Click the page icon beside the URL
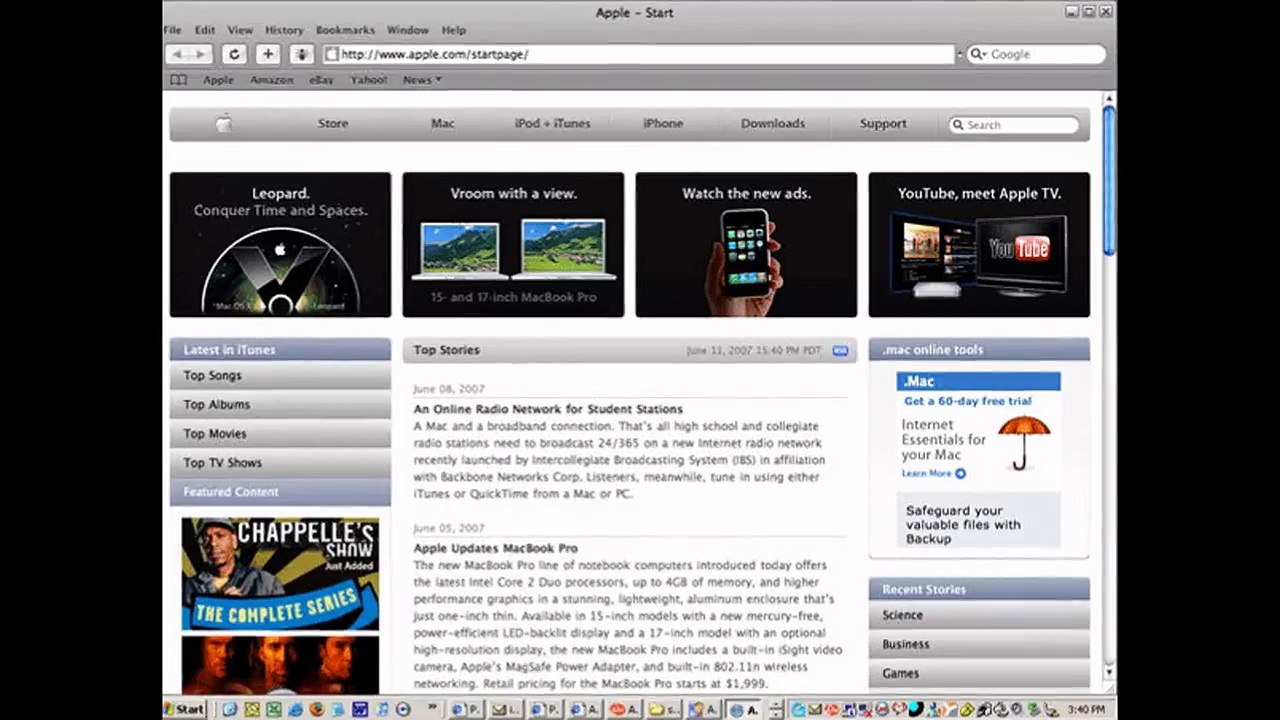The height and width of the screenshot is (720, 1280). [332, 54]
